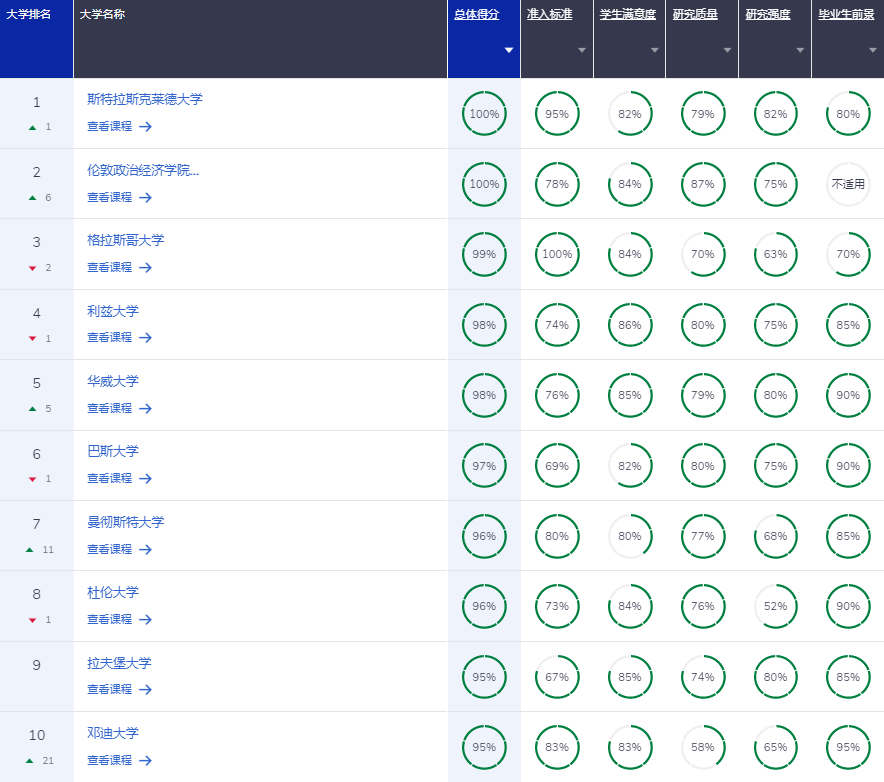This screenshot has width=884, height=782.
Task: Click green up-arrow rank change for 斯特拉斯克莱德大学
Action: pyautogui.click(x=33, y=127)
